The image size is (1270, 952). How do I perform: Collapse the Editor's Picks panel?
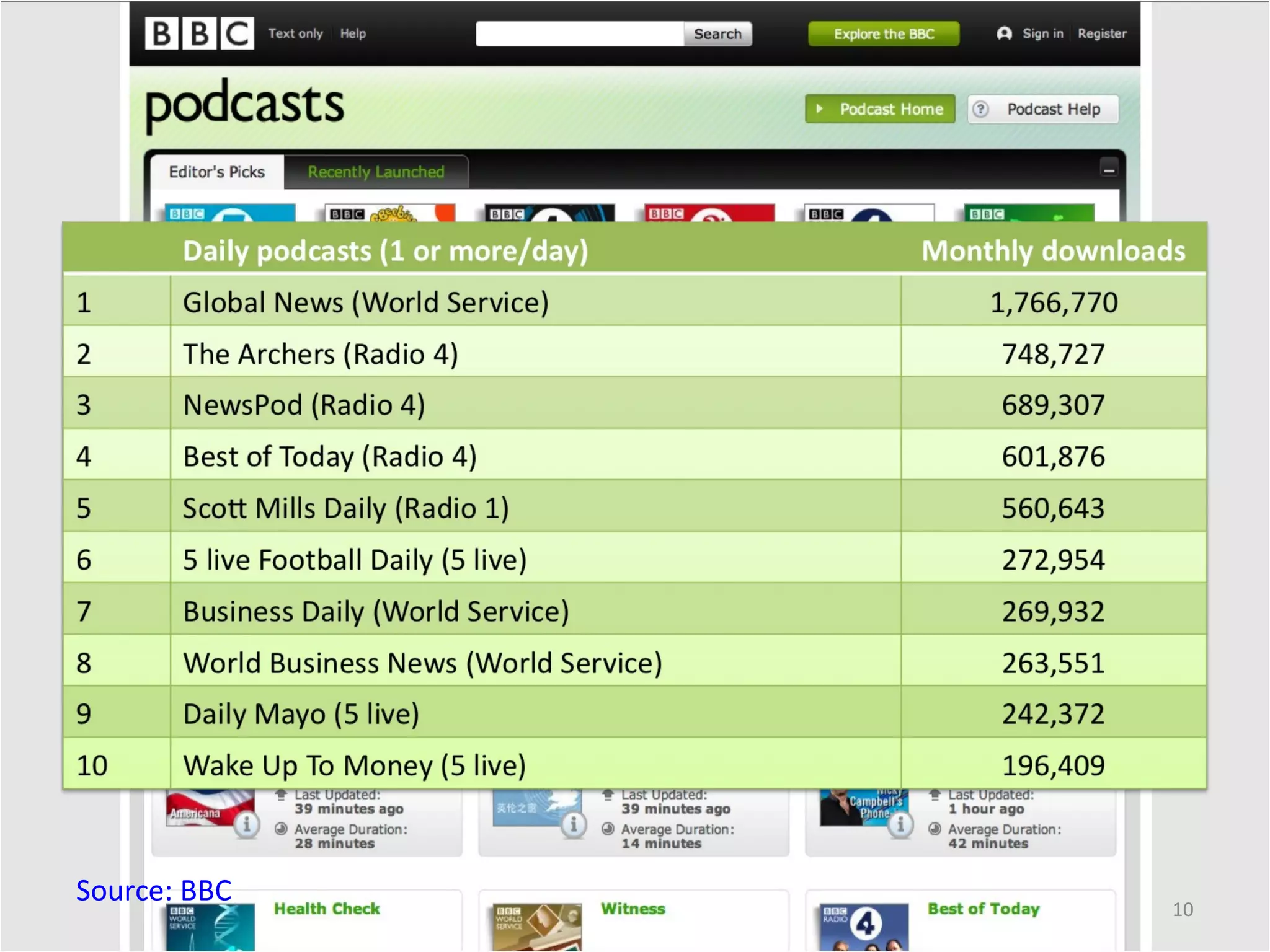point(1109,169)
